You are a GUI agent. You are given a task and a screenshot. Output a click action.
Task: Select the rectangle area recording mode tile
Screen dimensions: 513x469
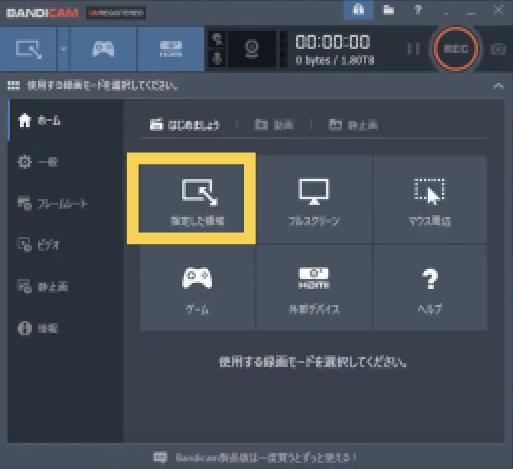coord(191,199)
